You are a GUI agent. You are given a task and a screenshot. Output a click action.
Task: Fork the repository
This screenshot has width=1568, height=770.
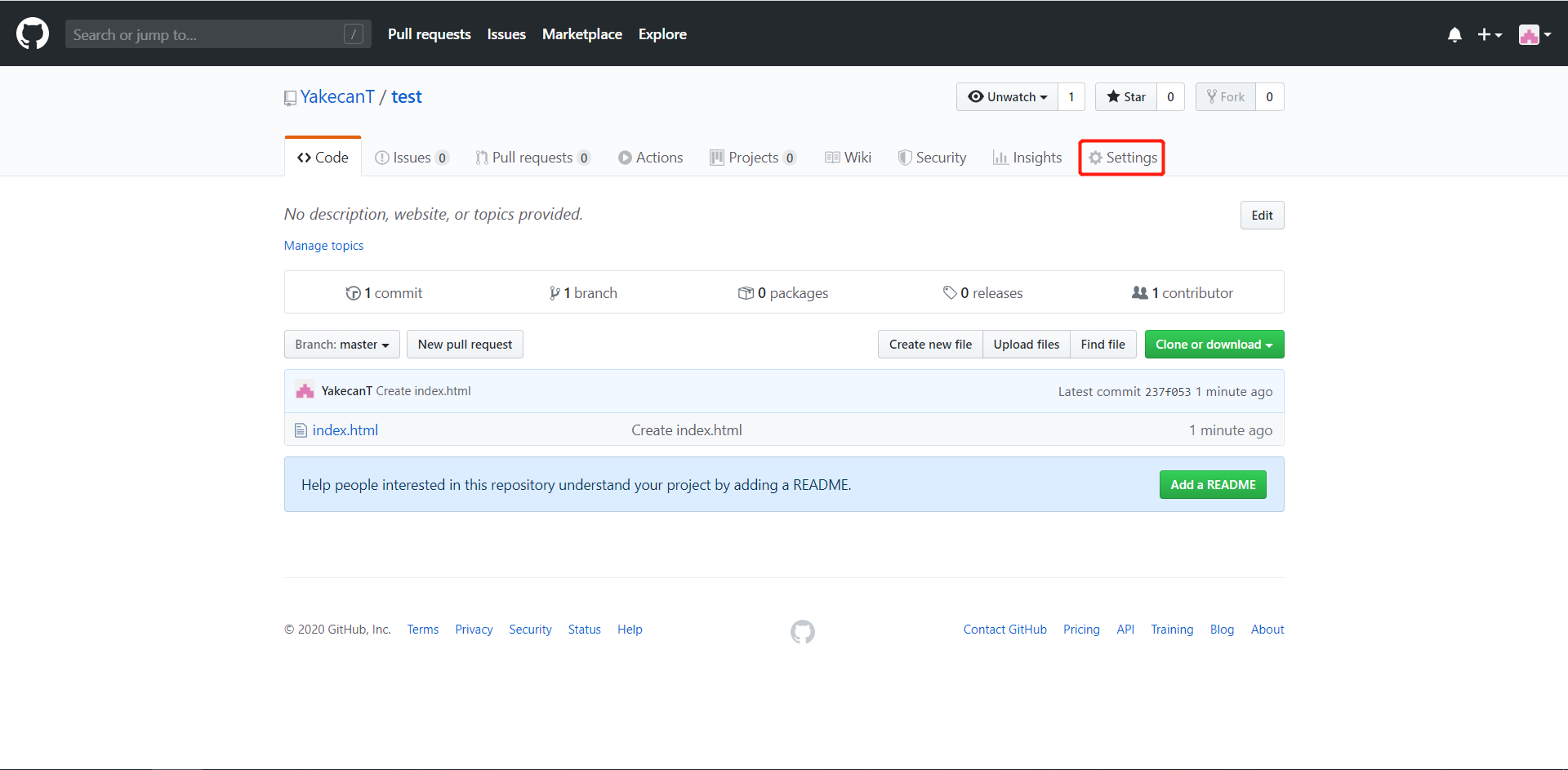pyautogui.click(x=1226, y=96)
